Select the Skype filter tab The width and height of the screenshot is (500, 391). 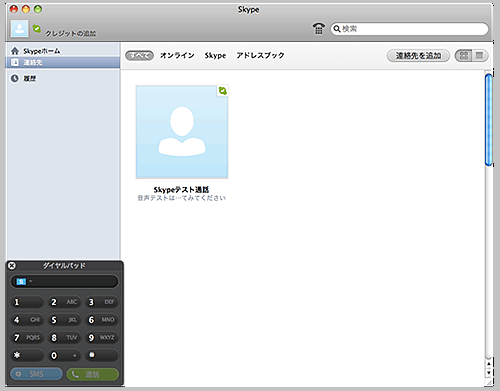[215, 56]
